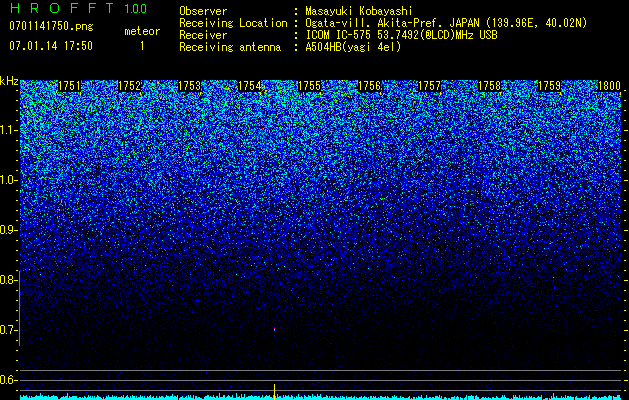Click the kHz axis unit label

(9, 81)
